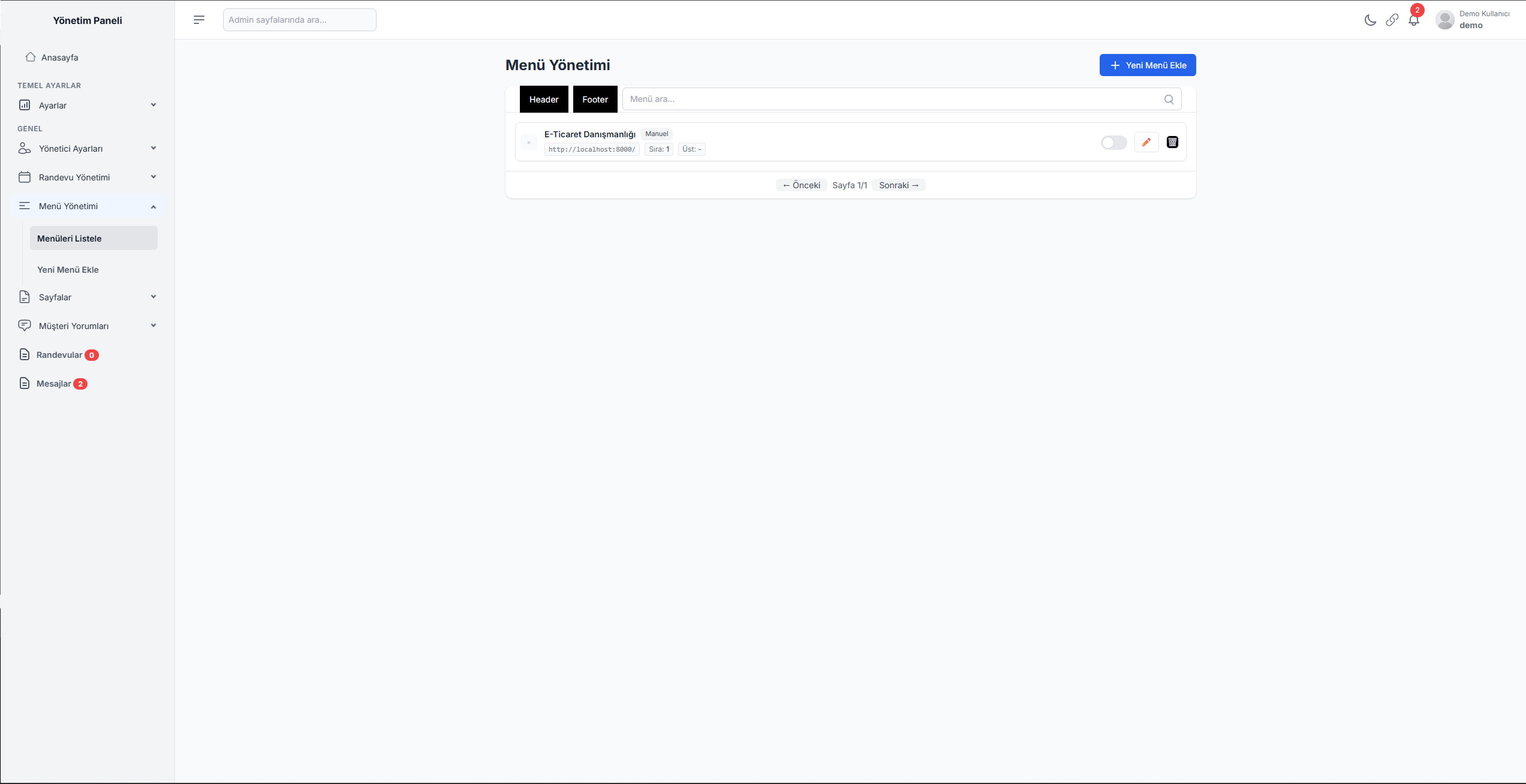Click the hamburger sidebar toggle icon
Image resolution: width=1526 pixels, height=784 pixels.
coord(199,20)
